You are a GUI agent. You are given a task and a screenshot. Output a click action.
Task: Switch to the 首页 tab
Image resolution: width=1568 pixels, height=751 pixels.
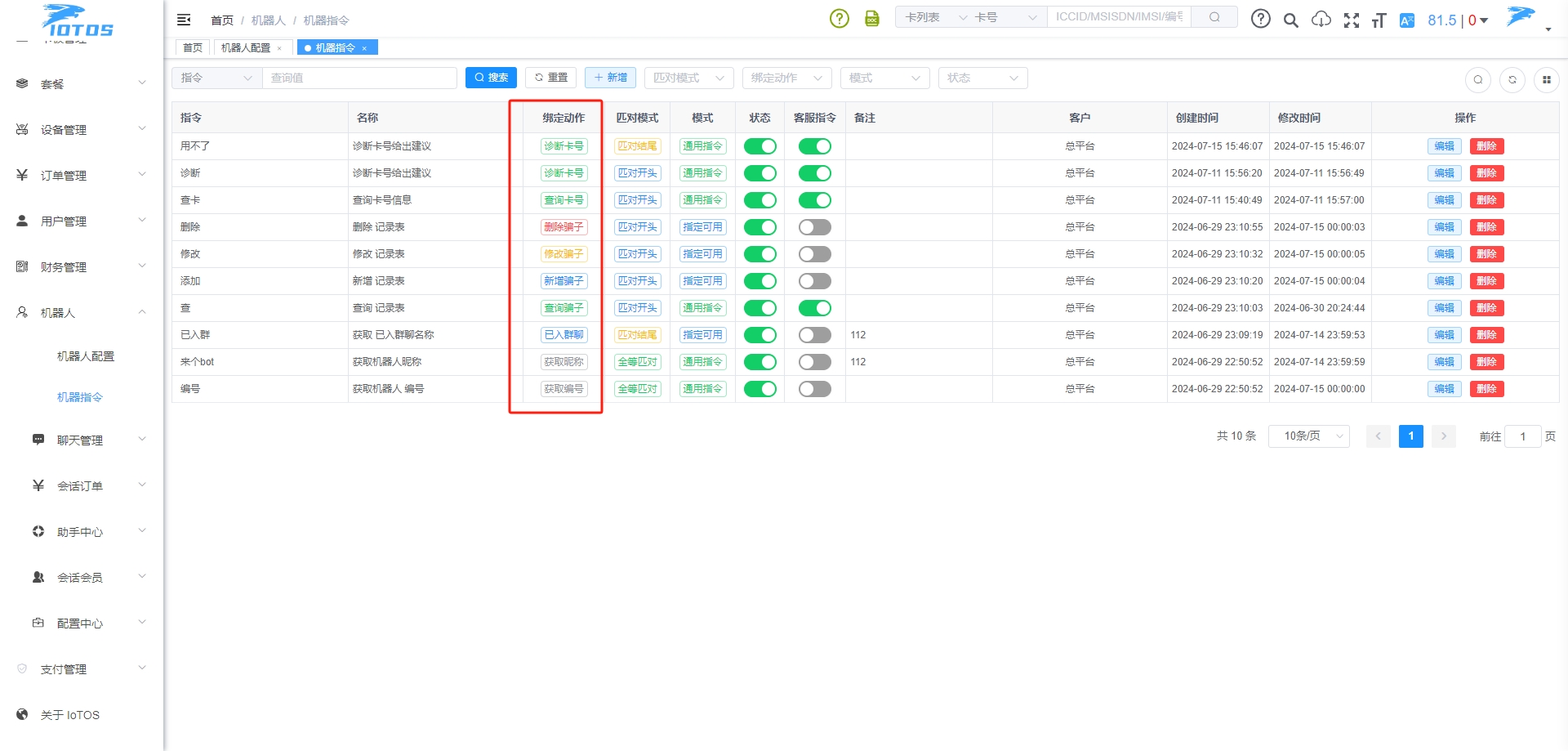[193, 48]
